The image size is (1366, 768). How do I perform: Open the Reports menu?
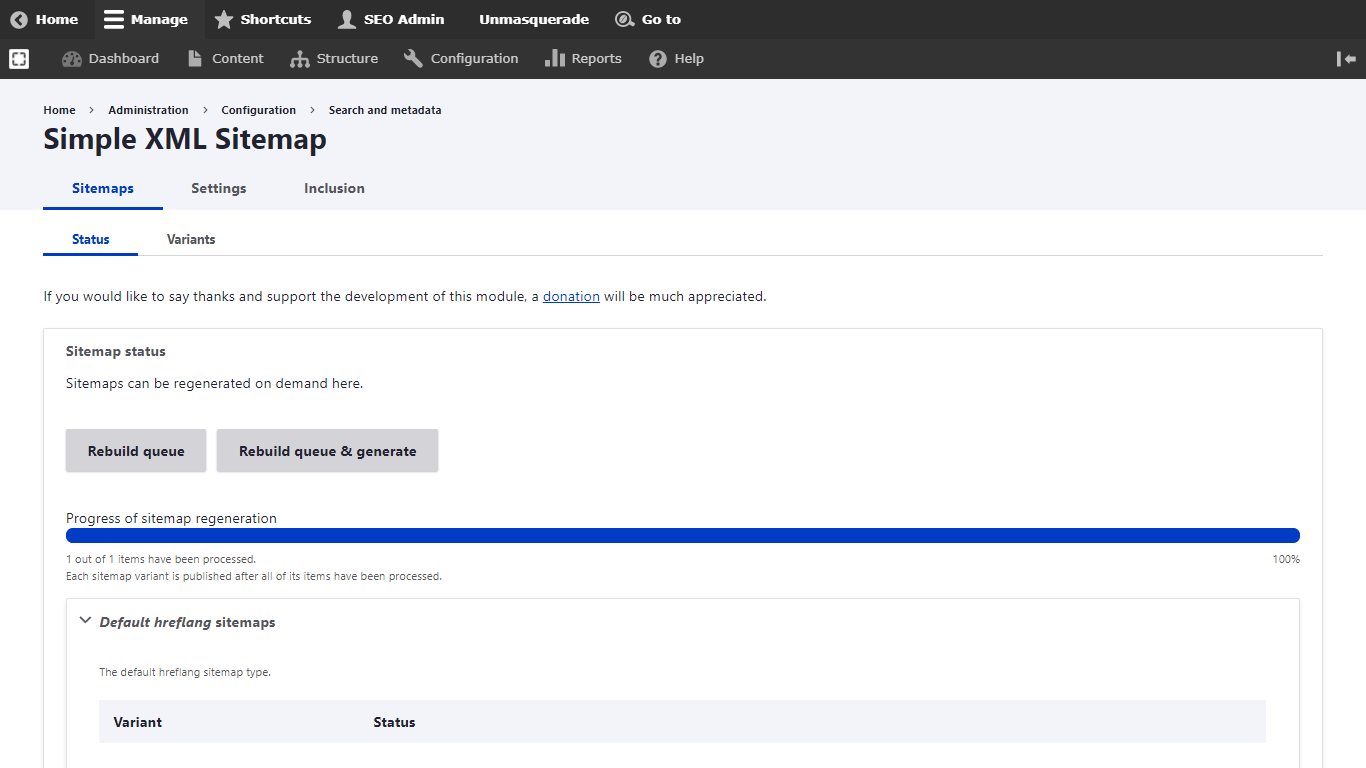coord(583,59)
